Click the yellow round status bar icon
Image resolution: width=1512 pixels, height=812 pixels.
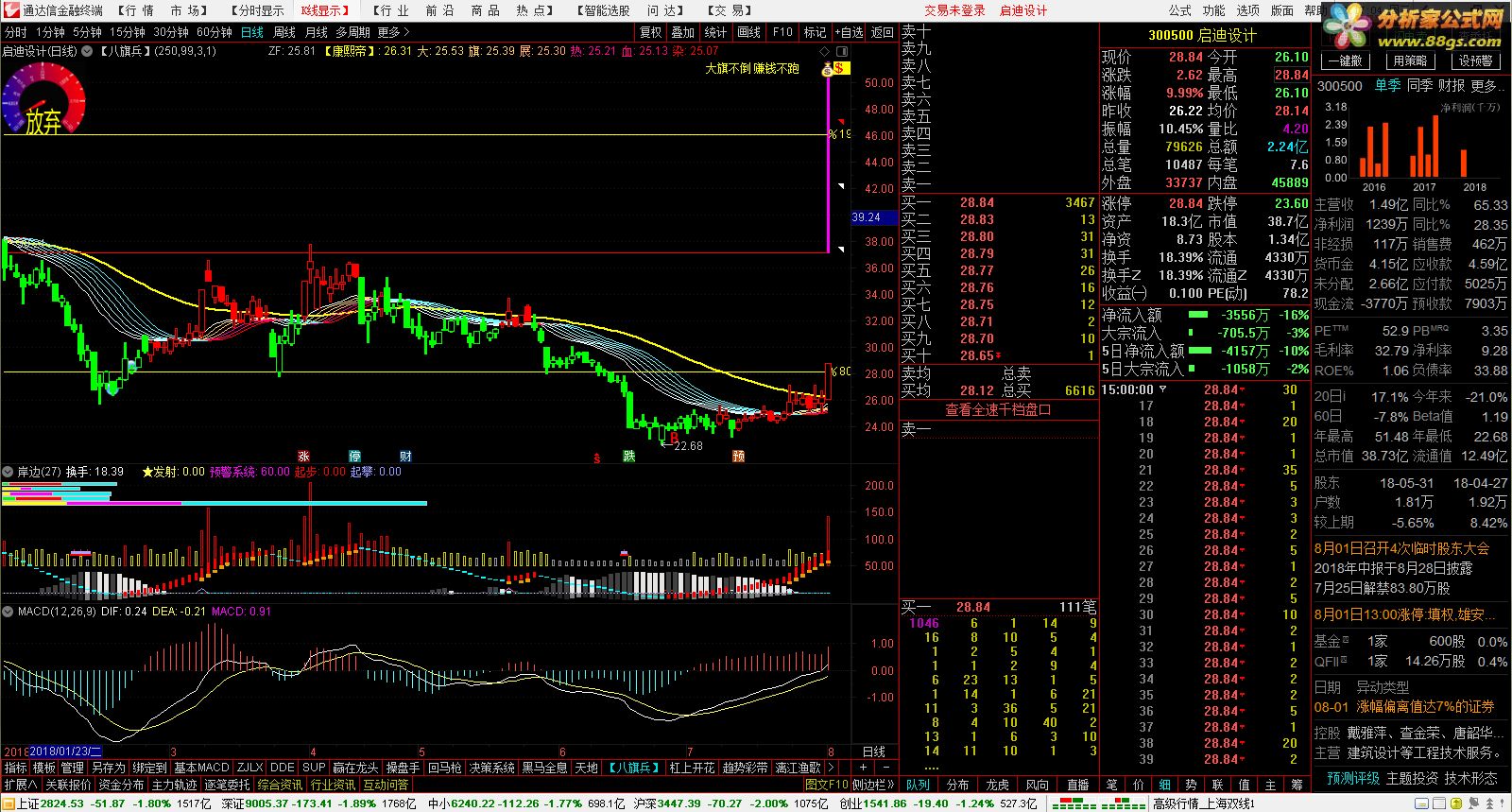click(1457, 803)
